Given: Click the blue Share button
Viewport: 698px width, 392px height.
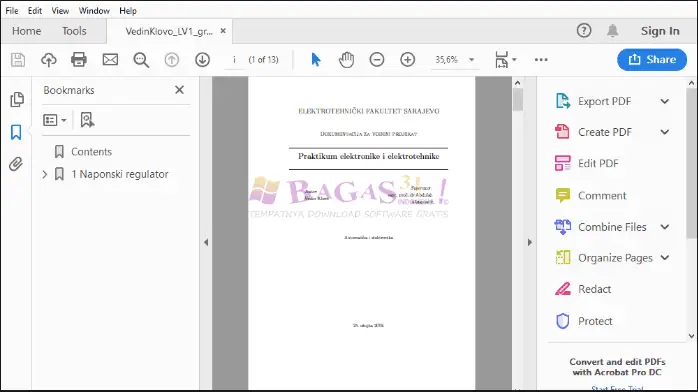Looking at the screenshot, I should pyautogui.click(x=652, y=60).
